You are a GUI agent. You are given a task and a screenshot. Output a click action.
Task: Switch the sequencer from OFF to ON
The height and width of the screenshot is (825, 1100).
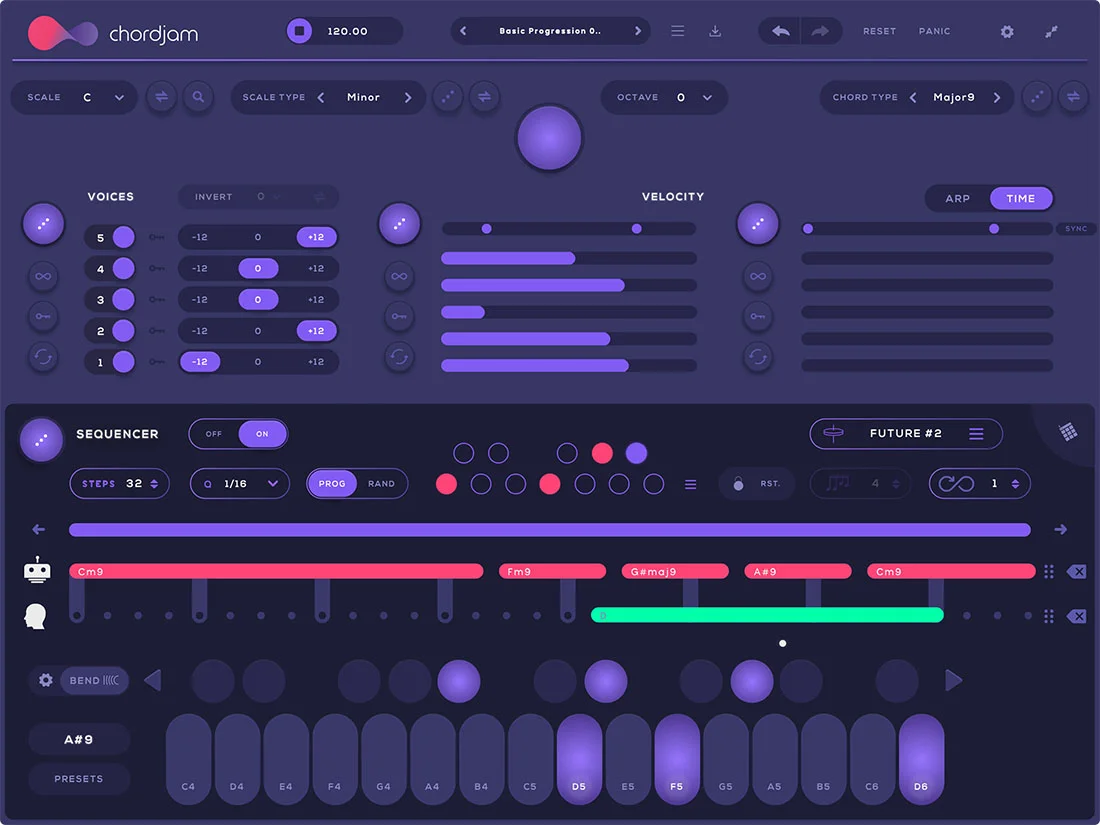click(x=262, y=434)
